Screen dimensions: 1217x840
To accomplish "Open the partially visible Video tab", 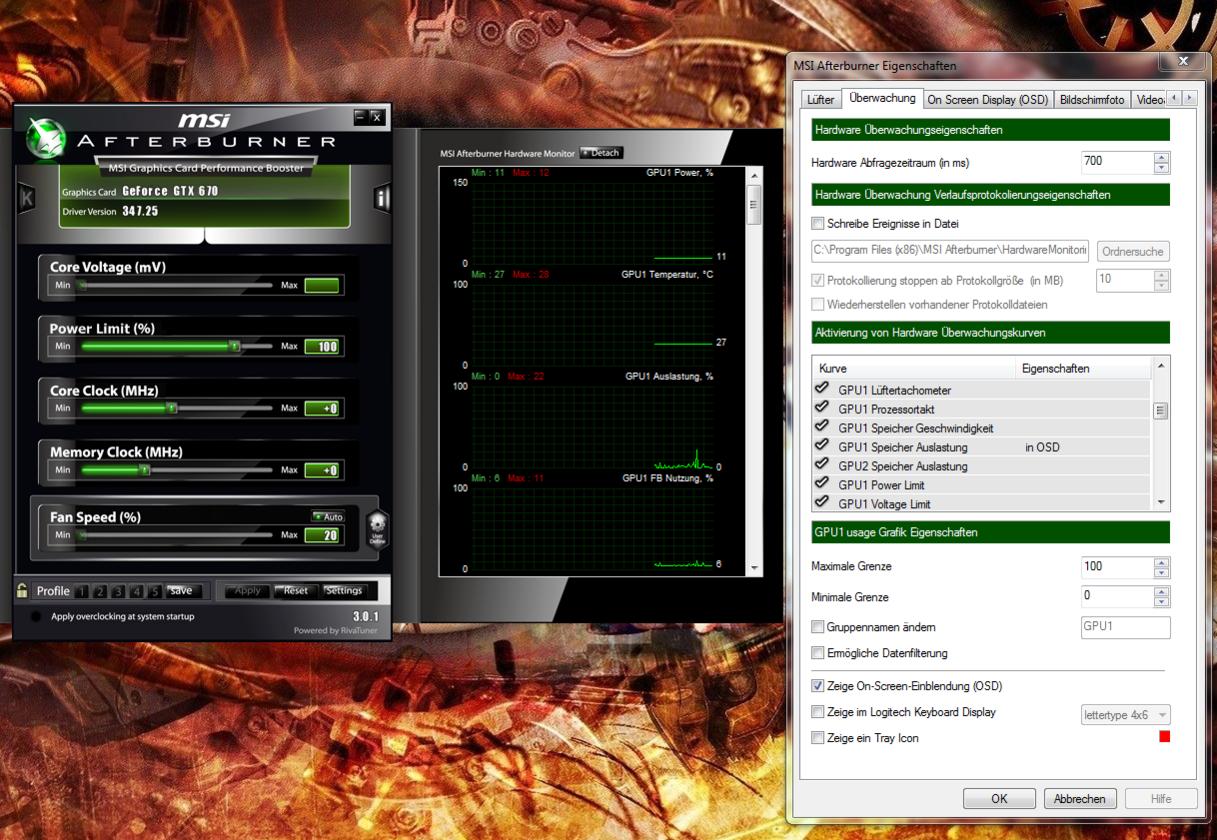I will click(x=1150, y=100).
